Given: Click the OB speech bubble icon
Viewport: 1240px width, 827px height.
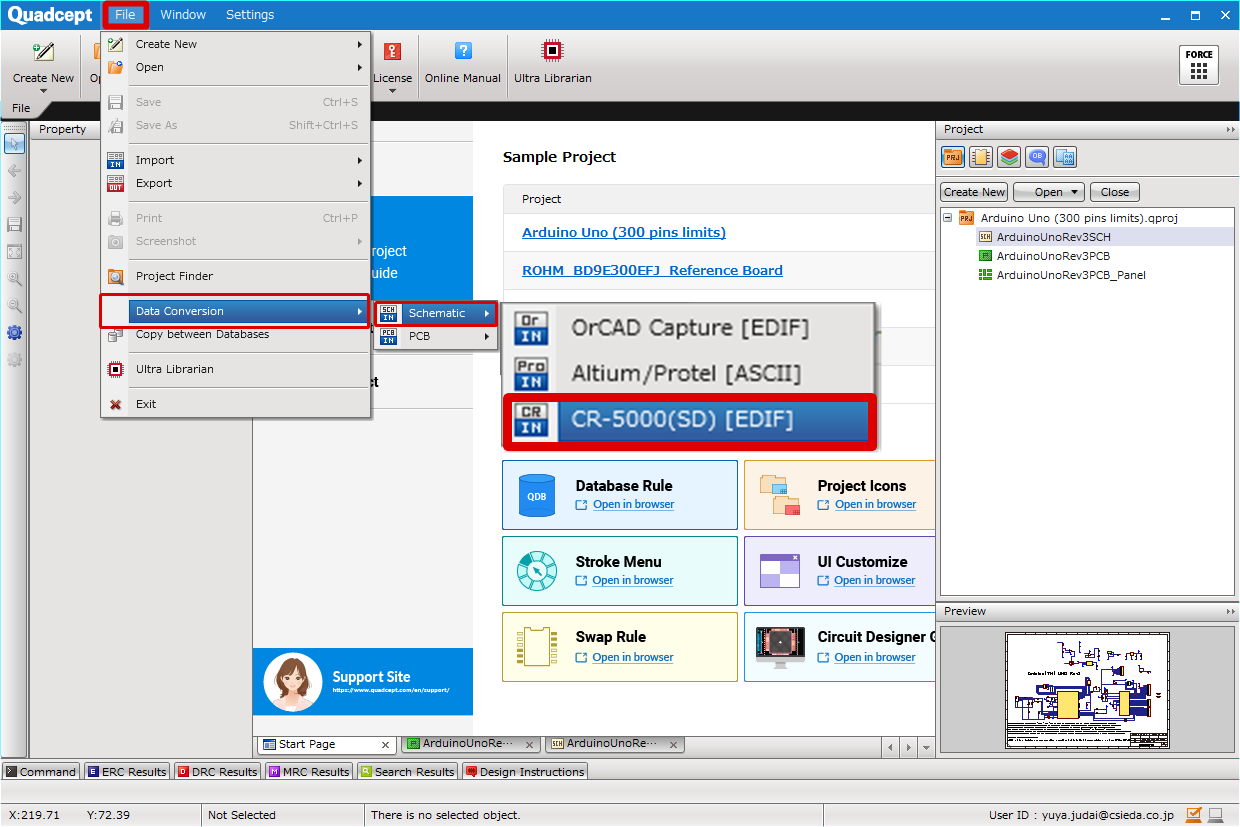Looking at the screenshot, I should pos(1038,157).
